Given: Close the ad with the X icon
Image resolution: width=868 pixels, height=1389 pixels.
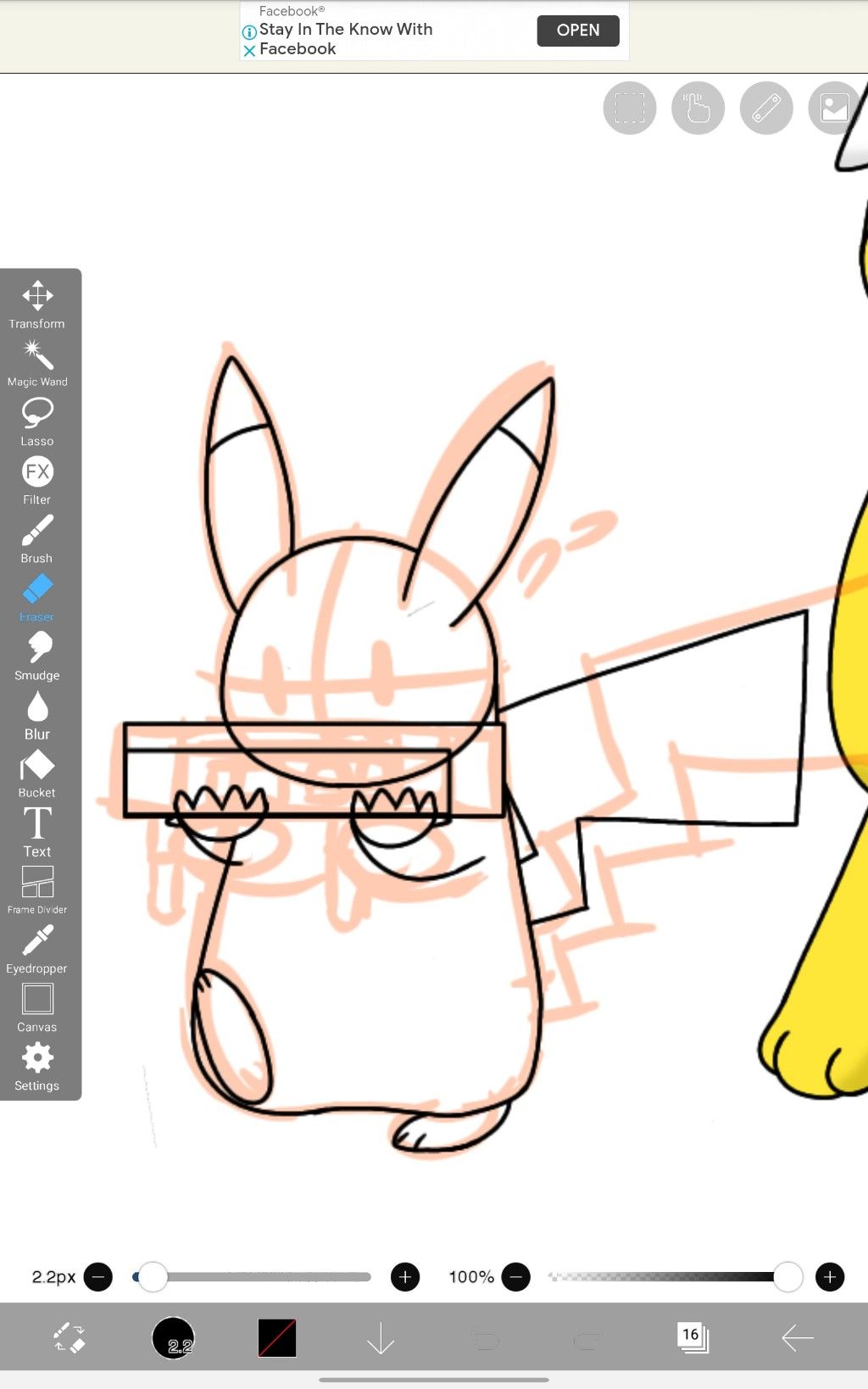Looking at the screenshot, I should tap(249, 51).
